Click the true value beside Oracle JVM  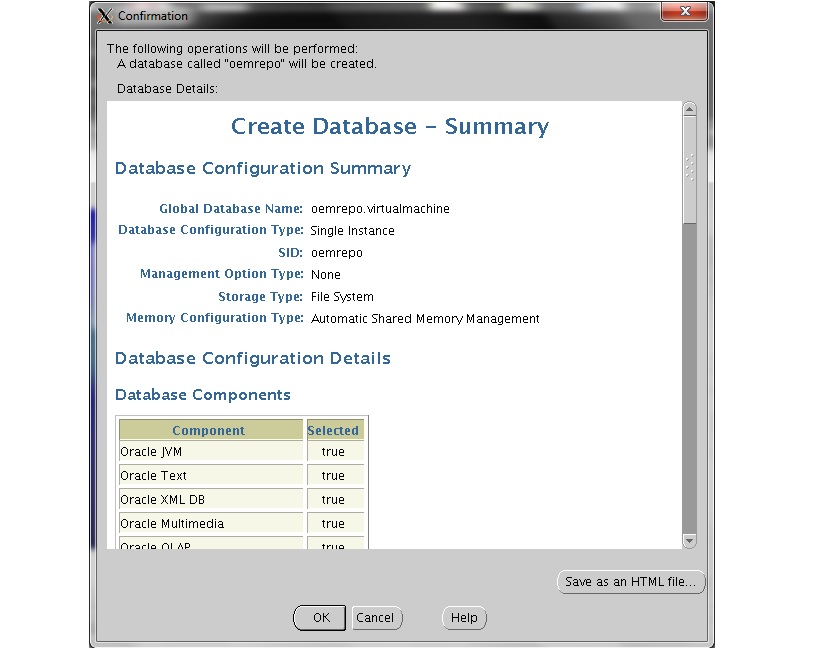point(334,451)
